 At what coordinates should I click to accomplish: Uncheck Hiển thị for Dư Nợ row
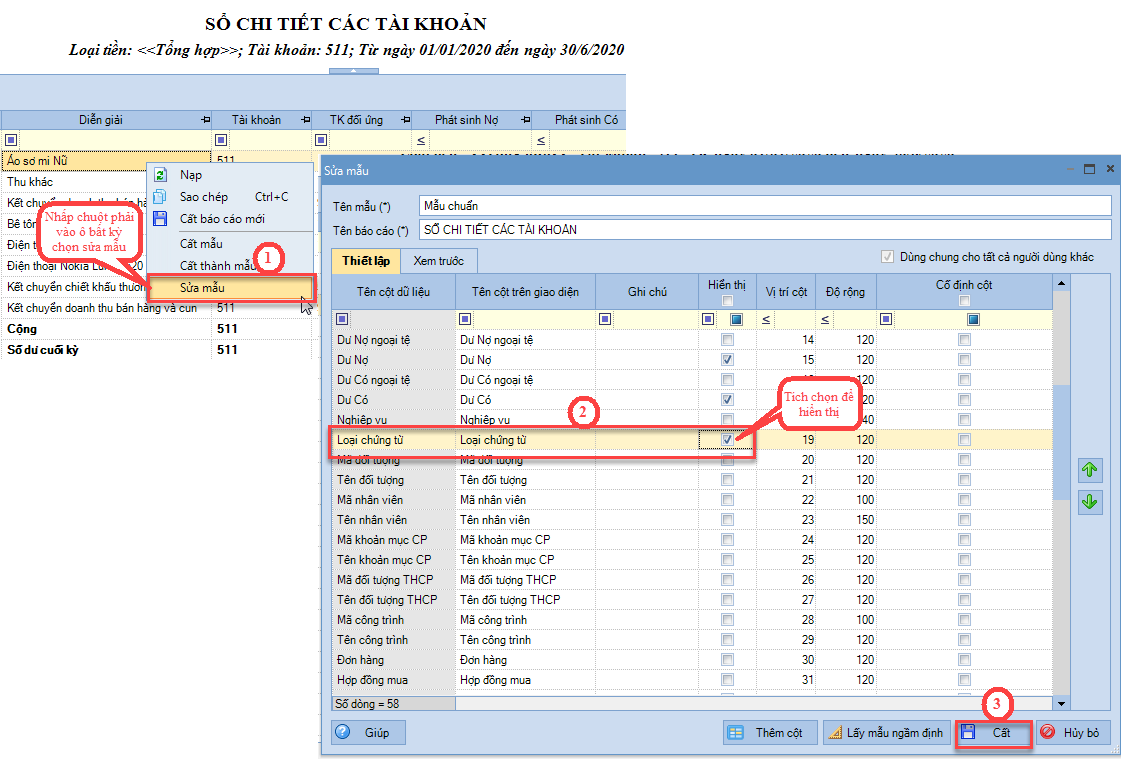727,359
